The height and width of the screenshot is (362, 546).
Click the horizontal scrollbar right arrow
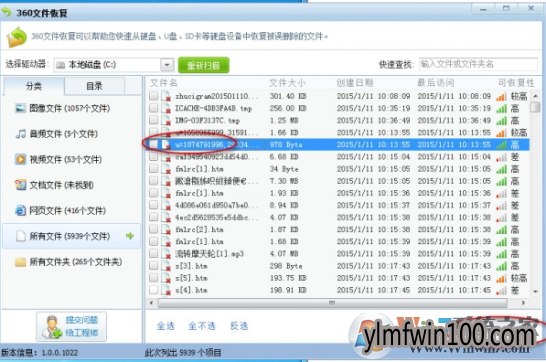click(523, 303)
